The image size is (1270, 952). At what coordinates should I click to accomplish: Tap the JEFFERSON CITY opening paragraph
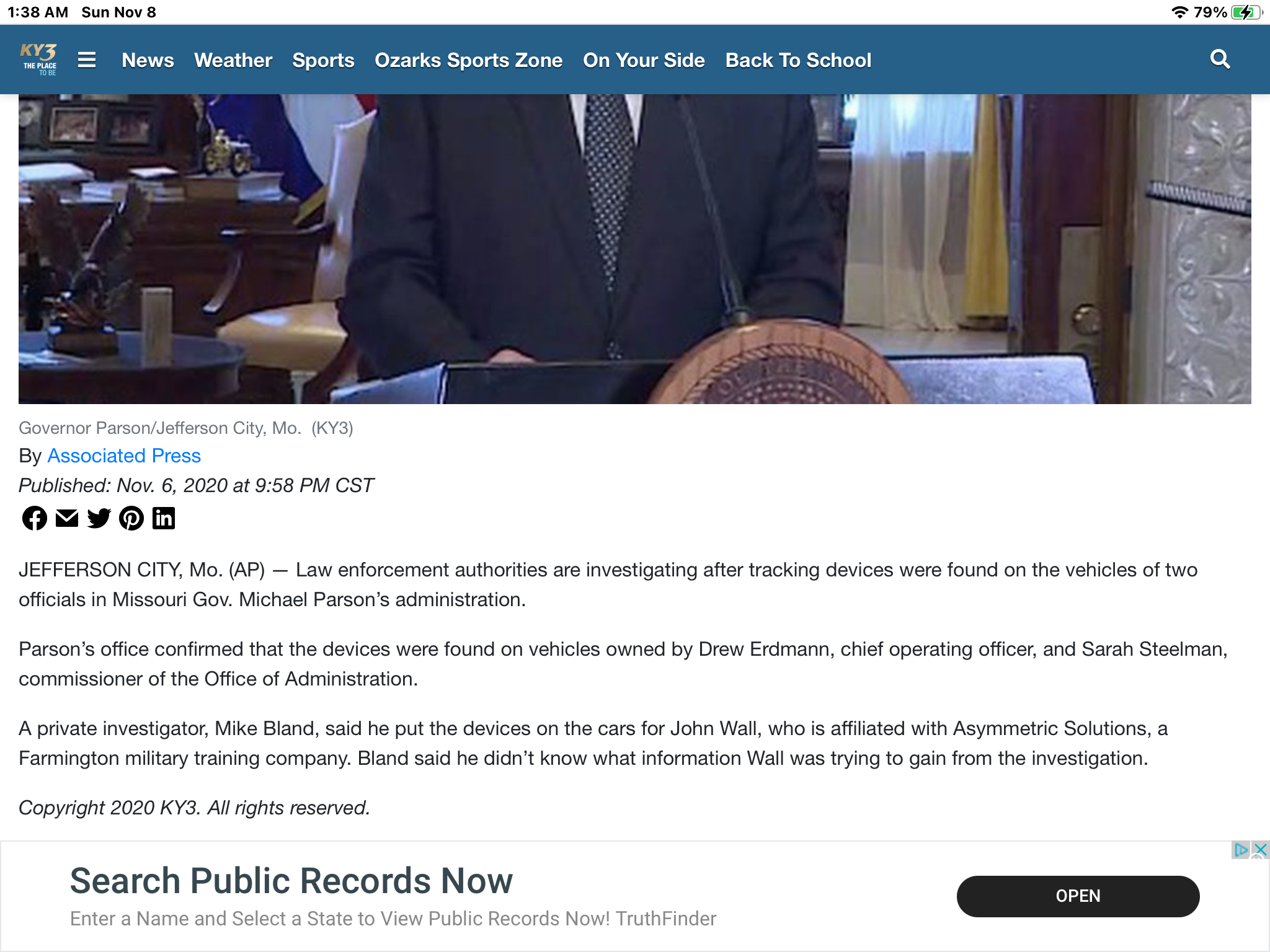pyautogui.click(x=608, y=584)
